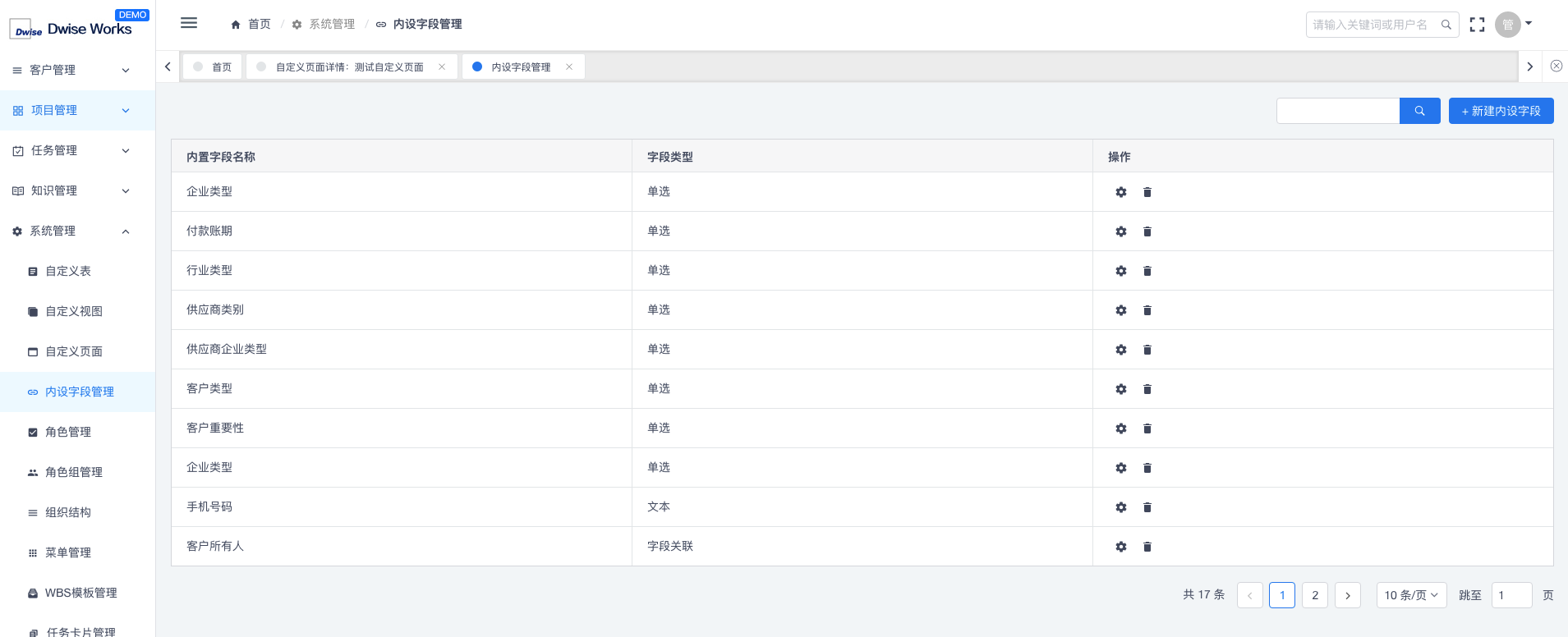Click the magnifier icon in the keyword search box
The width and height of the screenshot is (1568, 637).
point(1446,25)
